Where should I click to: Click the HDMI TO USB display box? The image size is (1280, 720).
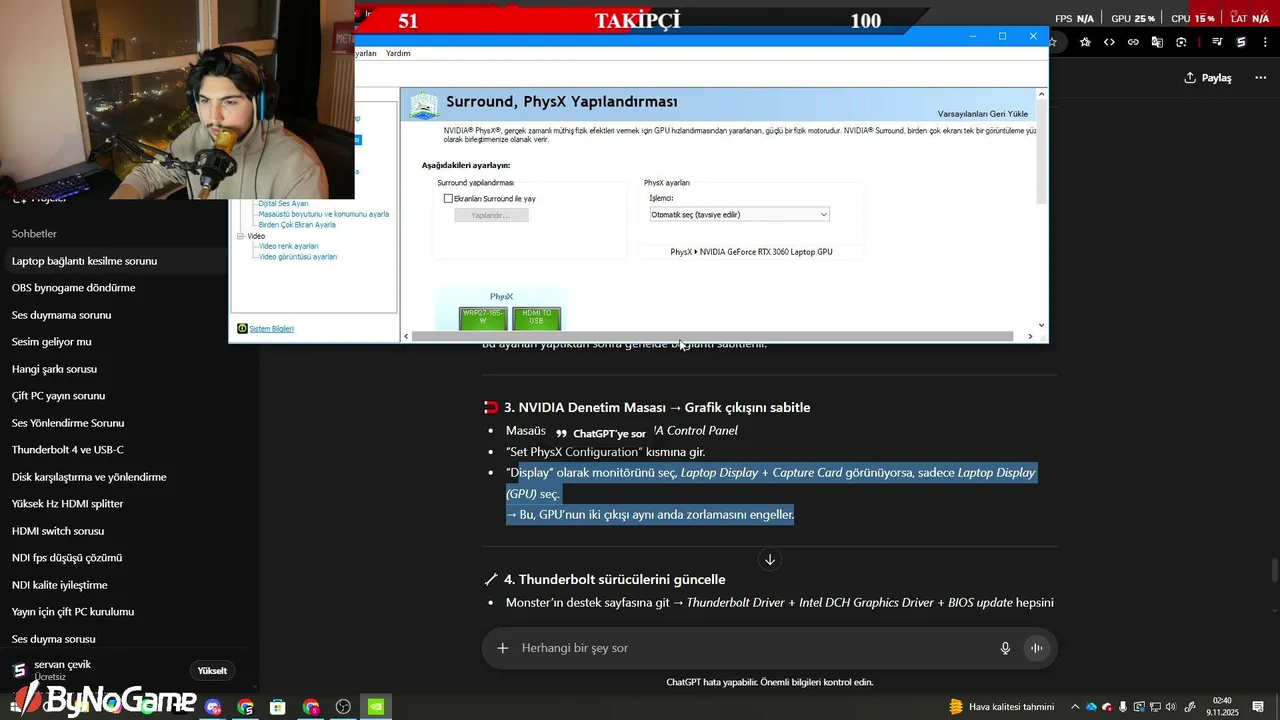pyautogui.click(x=536, y=318)
